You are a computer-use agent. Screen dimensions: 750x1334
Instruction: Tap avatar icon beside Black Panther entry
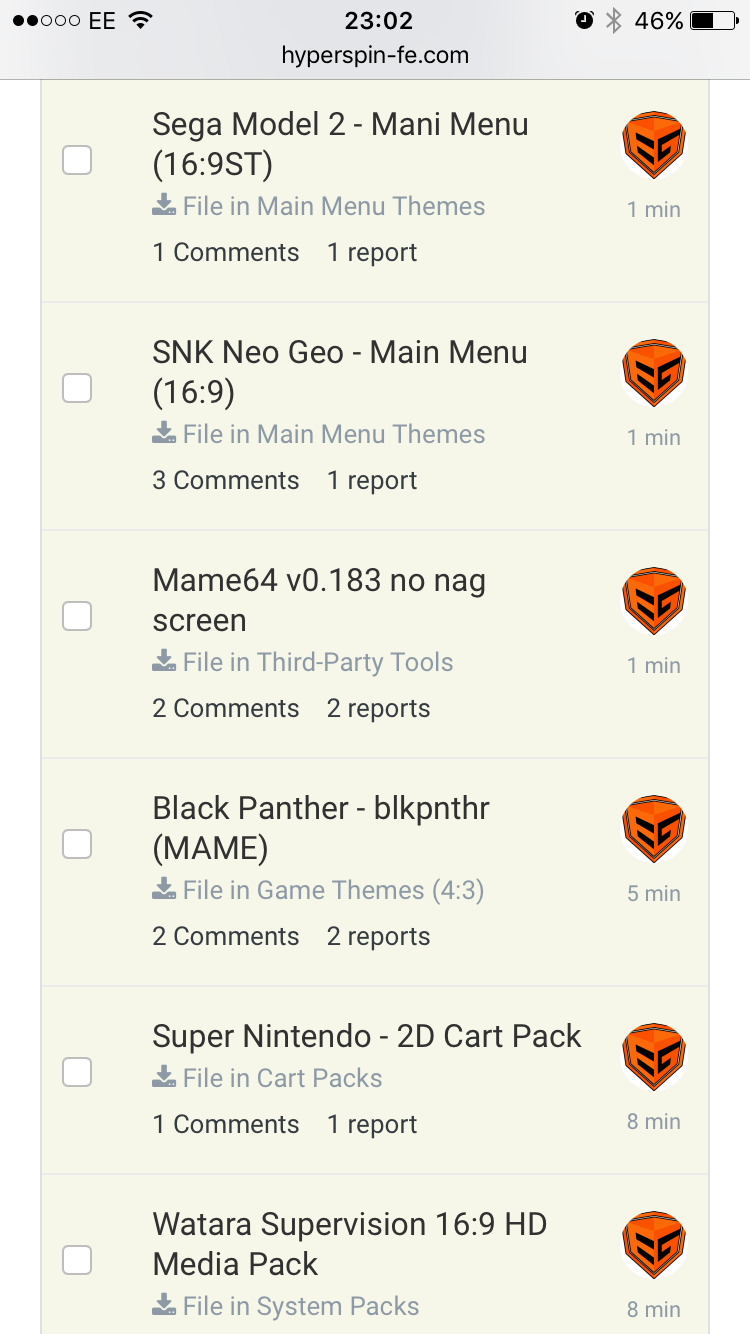point(653,830)
